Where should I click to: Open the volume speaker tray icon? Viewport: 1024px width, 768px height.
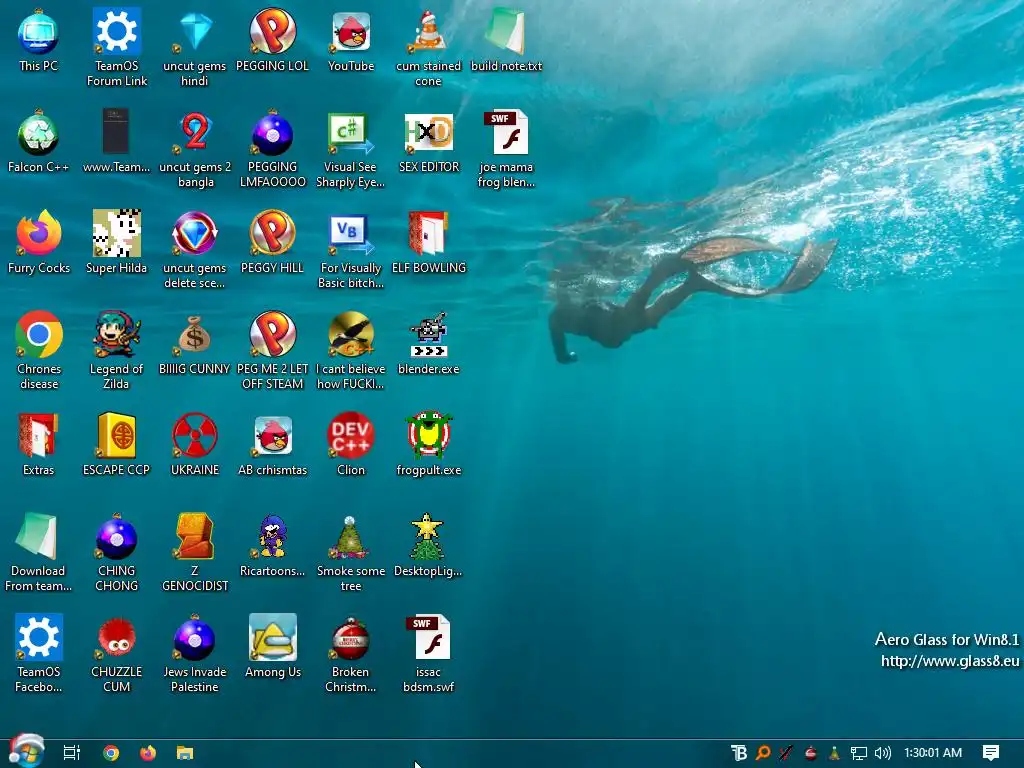pos(882,753)
